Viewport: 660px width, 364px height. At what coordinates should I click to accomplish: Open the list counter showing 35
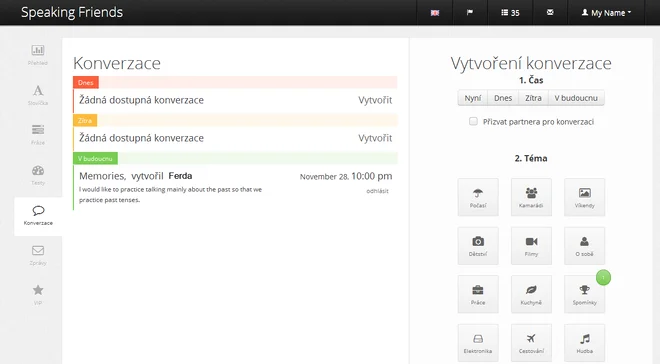510,13
